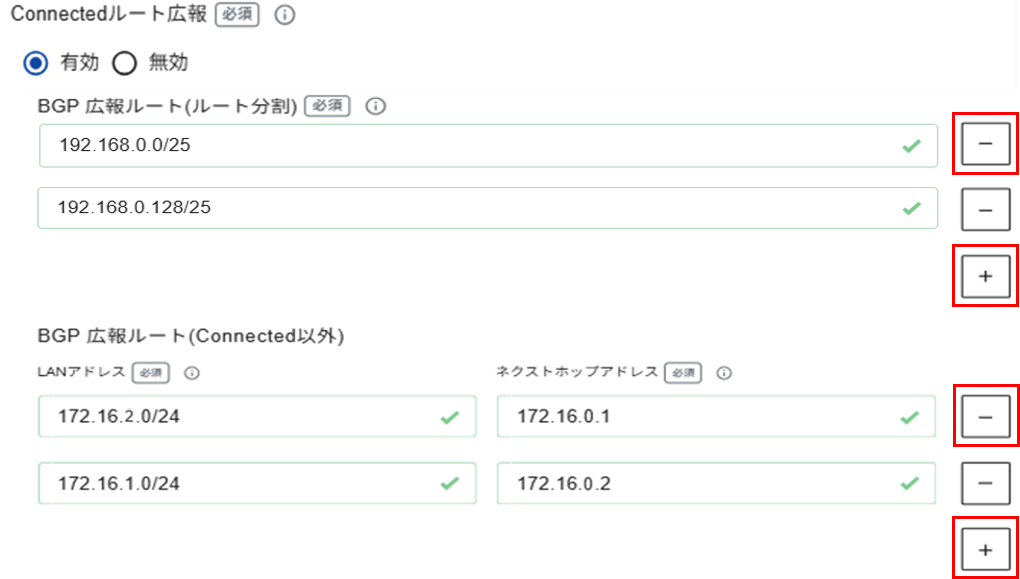Edit the 172.16.0.2 next hop field
Viewport: 1020px width, 579px height.
717,483
